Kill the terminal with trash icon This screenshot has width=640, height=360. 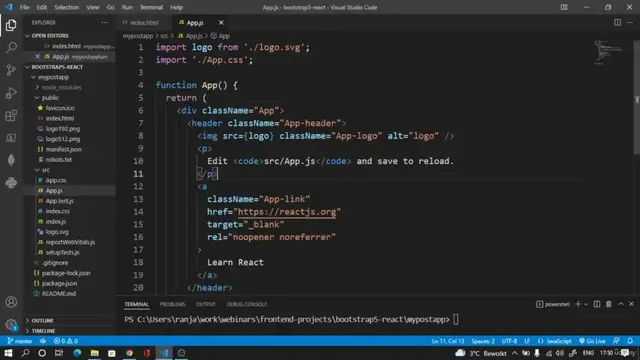point(609,304)
